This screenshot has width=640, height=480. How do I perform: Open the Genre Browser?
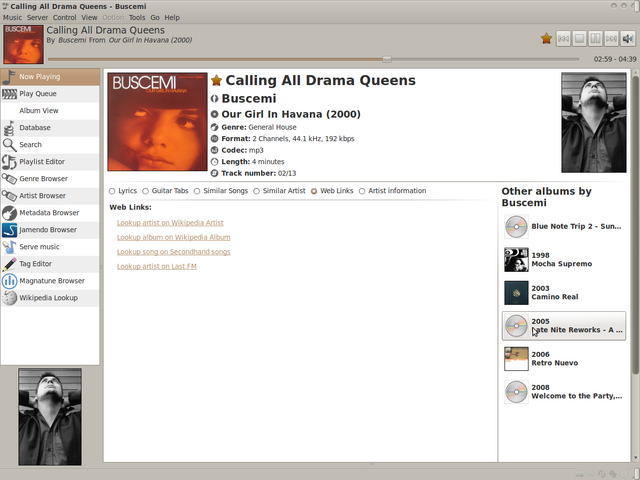50,179
